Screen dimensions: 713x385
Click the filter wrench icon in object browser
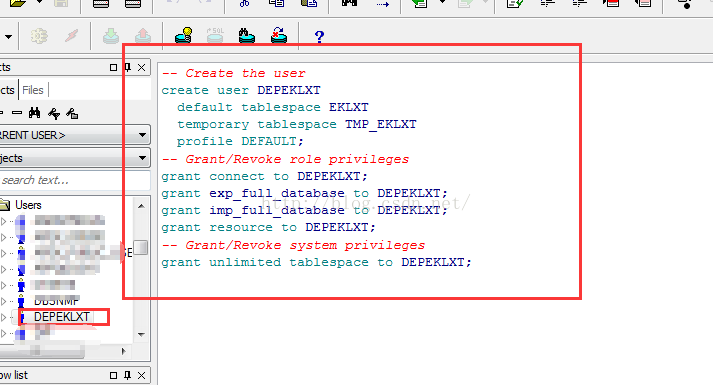tap(54, 113)
